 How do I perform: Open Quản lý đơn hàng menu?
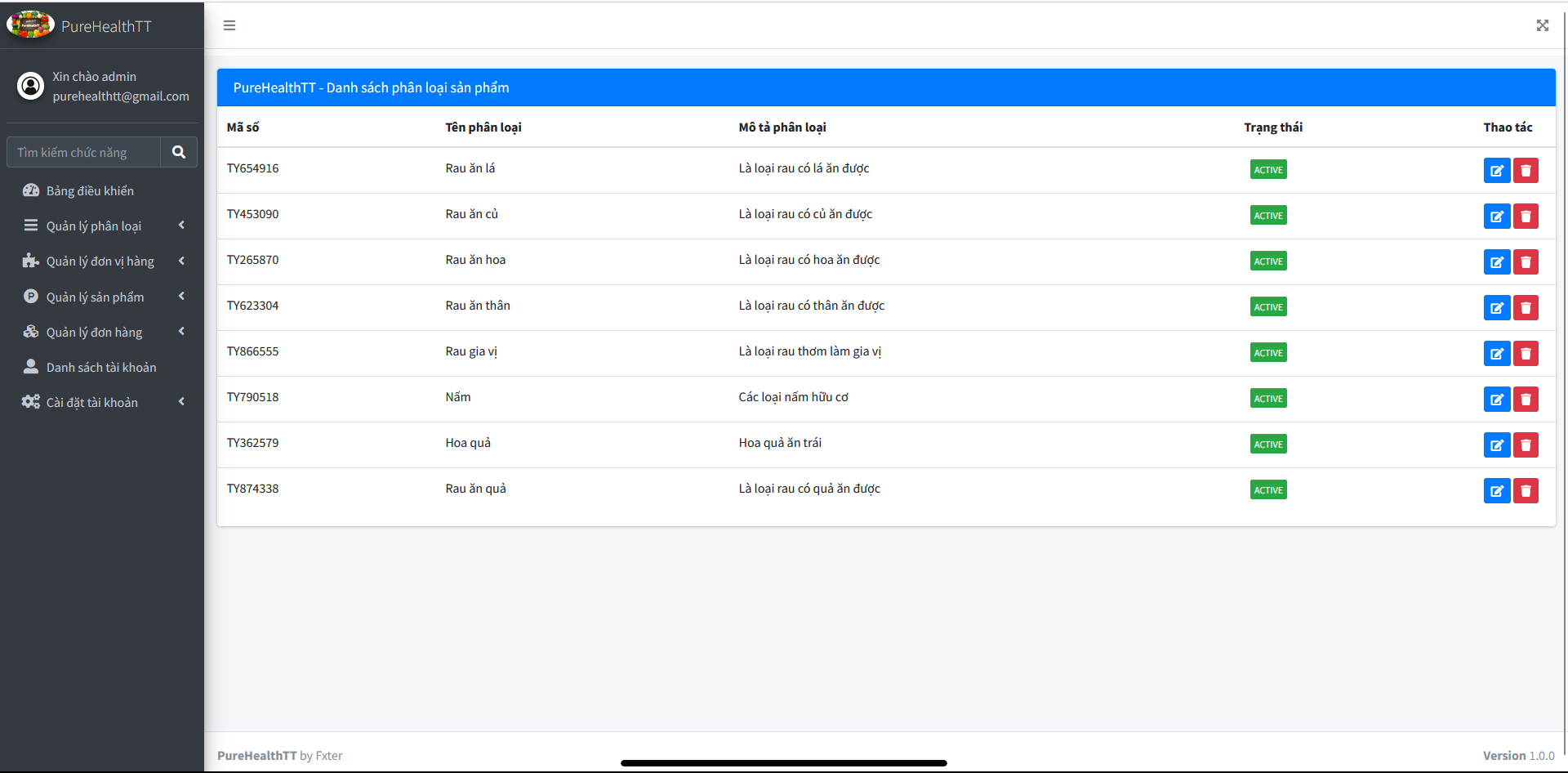(102, 332)
